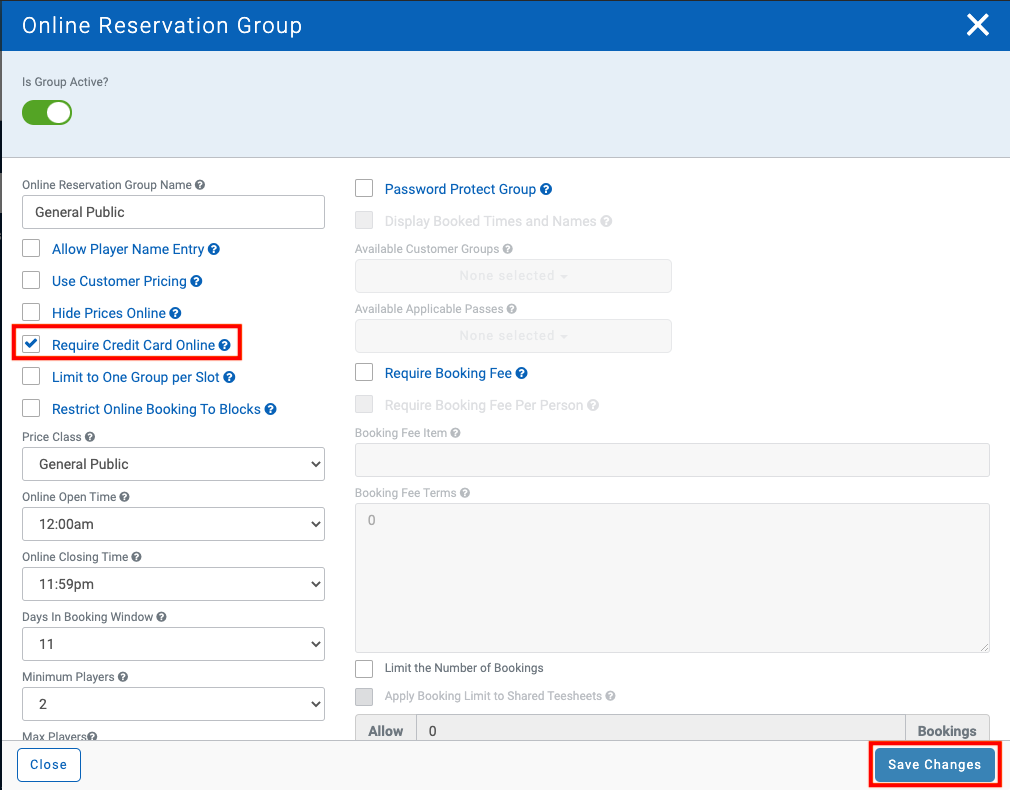Open Available Customer Groups help icon
Image resolution: width=1010 pixels, height=790 pixels.
(x=508, y=249)
